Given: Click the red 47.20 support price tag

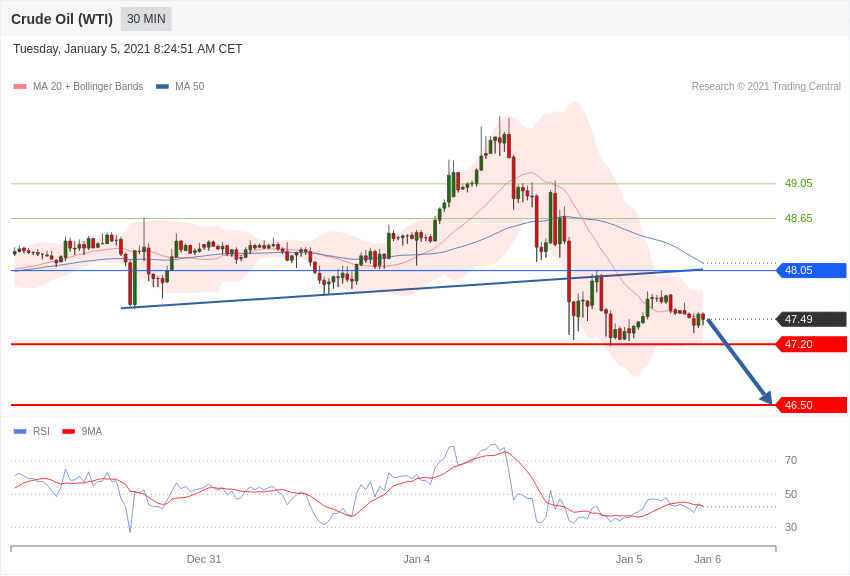Looking at the screenshot, I should click(x=811, y=344).
